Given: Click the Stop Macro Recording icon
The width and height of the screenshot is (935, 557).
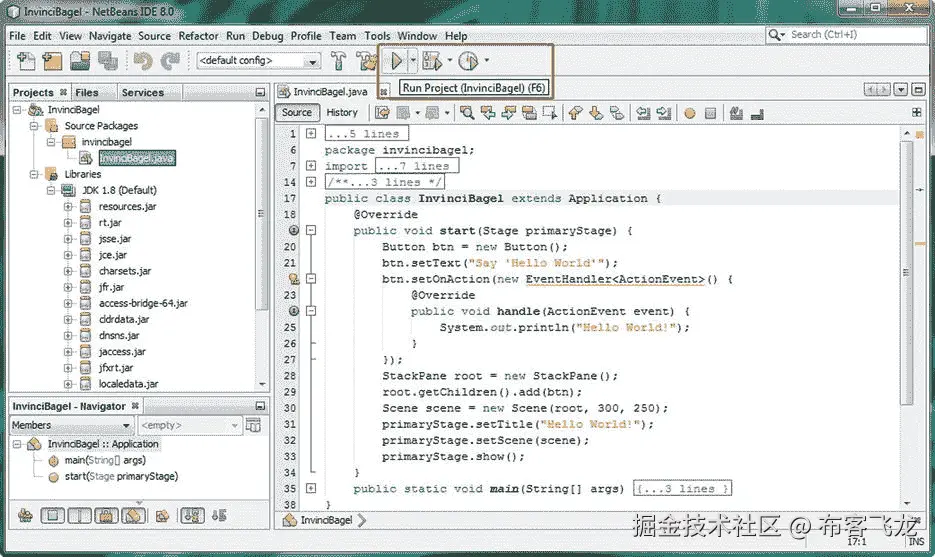Looking at the screenshot, I should [x=710, y=113].
